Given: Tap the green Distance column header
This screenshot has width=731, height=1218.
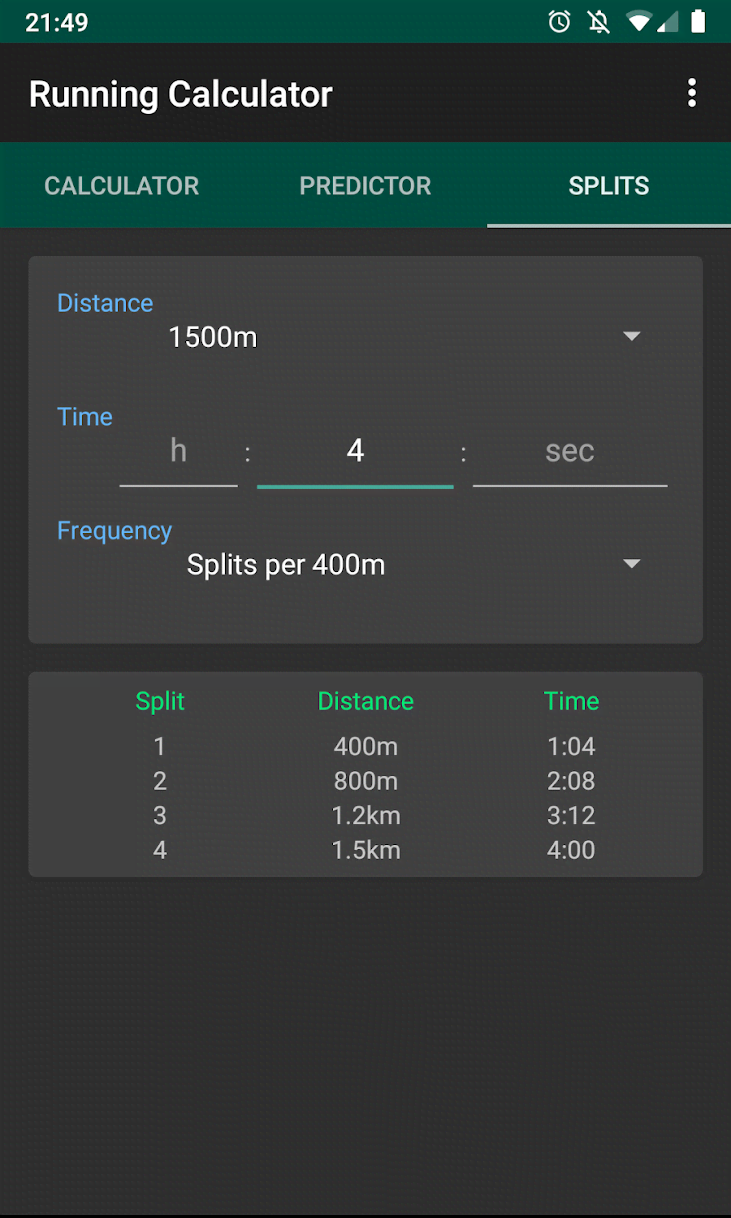Looking at the screenshot, I should tap(366, 701).
